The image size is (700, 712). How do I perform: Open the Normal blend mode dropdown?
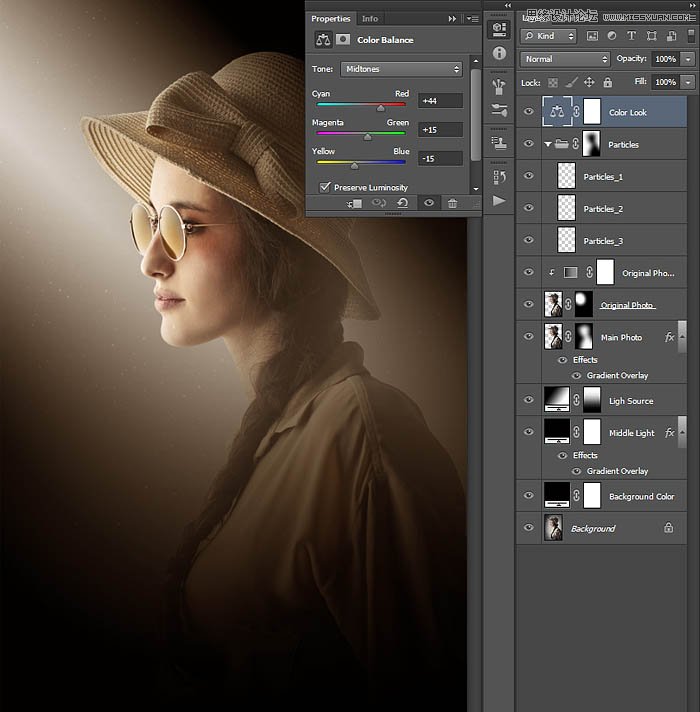point(565,59)
